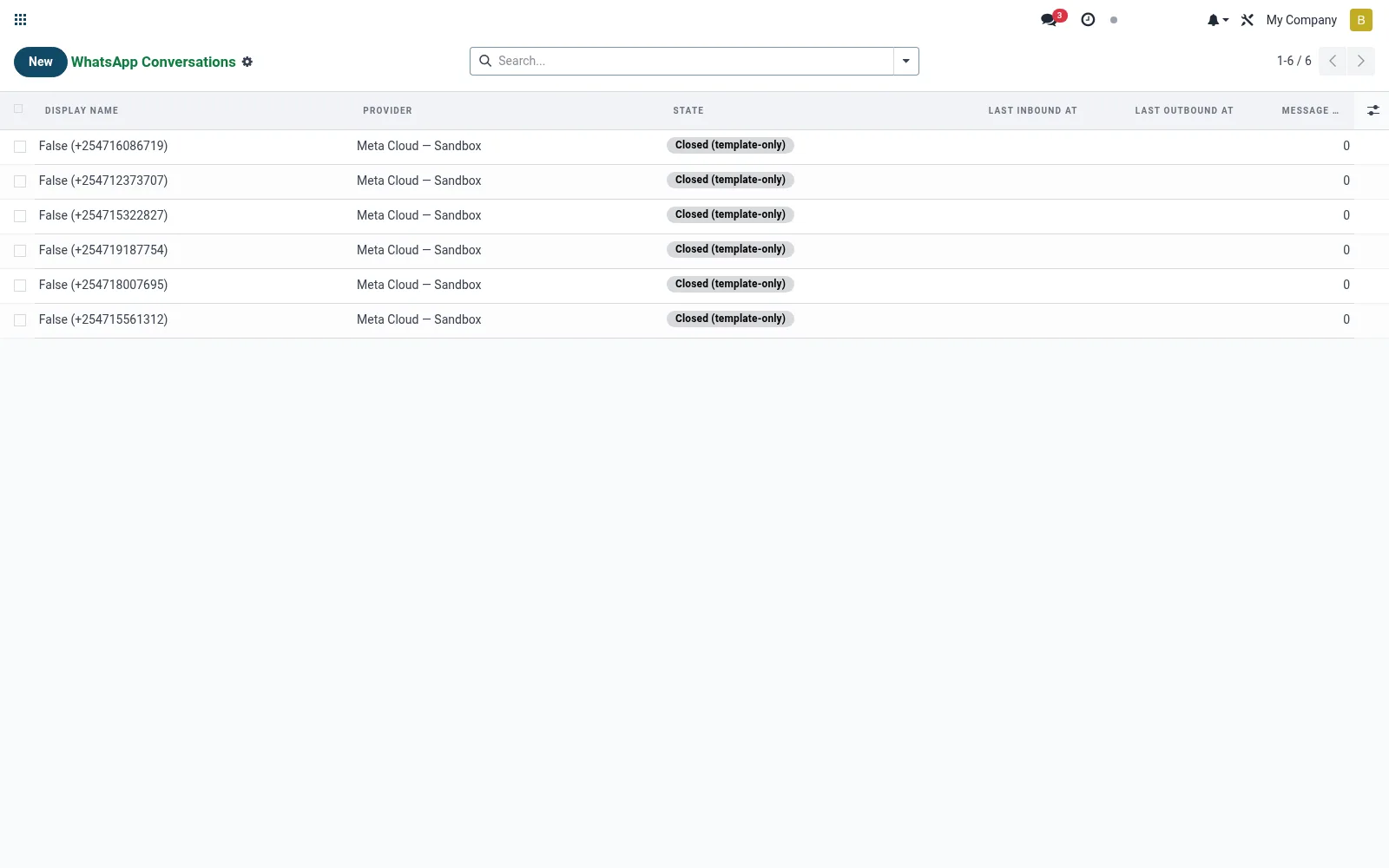Click Meta Cloud — Sandbox in +254716086719 row
The height and width of the screenshot is (868, 1389).
(418, 146)
